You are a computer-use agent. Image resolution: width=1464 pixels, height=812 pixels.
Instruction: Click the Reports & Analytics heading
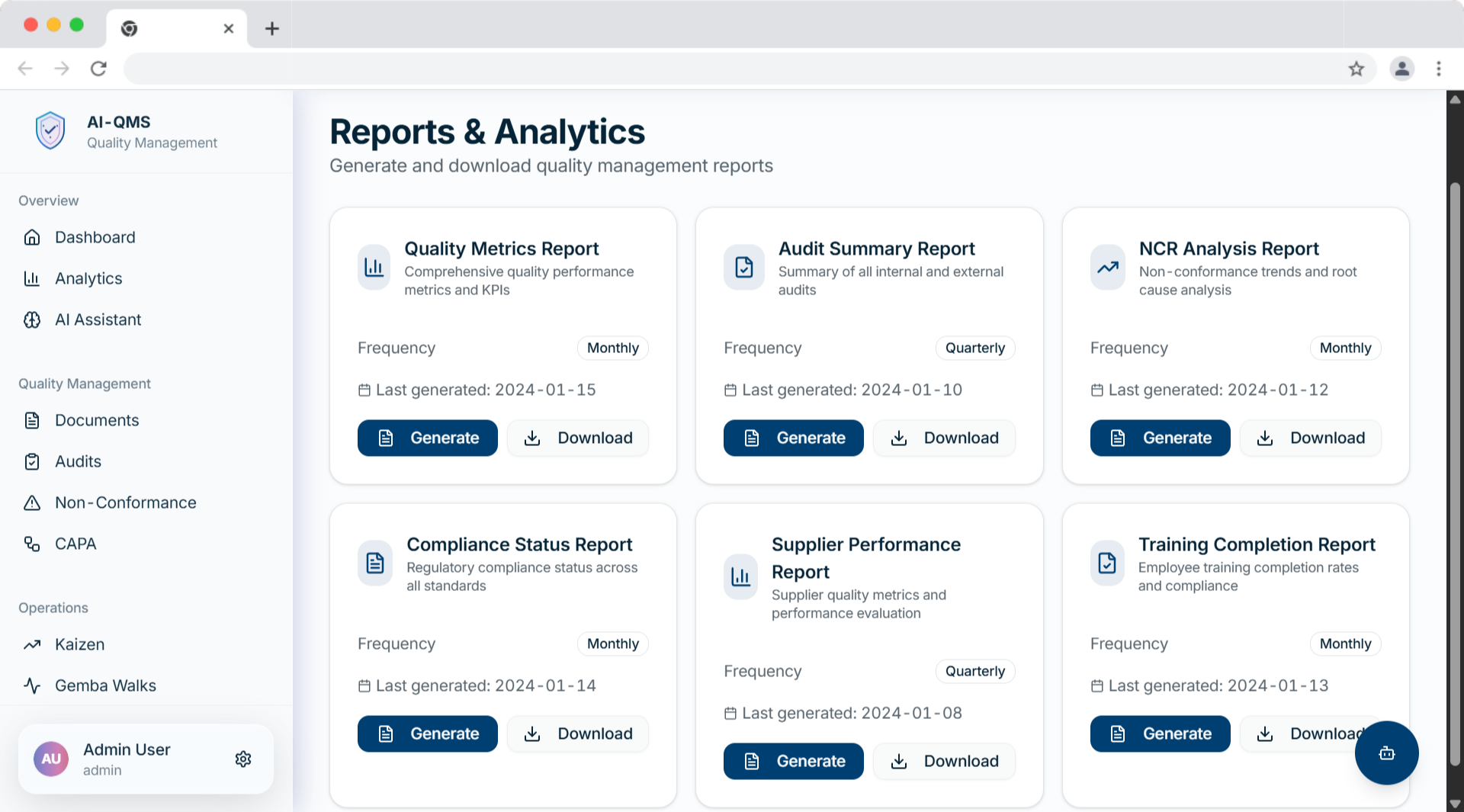pos(487,131)
